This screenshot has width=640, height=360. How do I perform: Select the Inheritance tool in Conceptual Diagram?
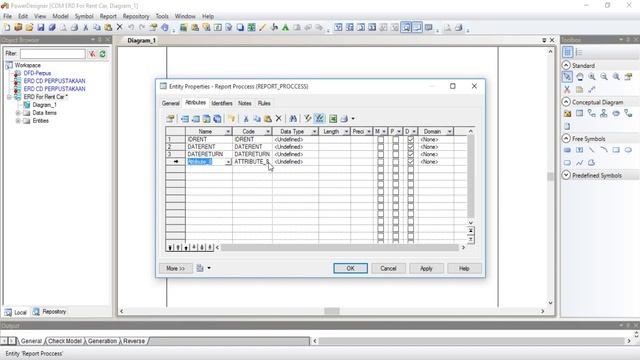[x=604, y=113]
